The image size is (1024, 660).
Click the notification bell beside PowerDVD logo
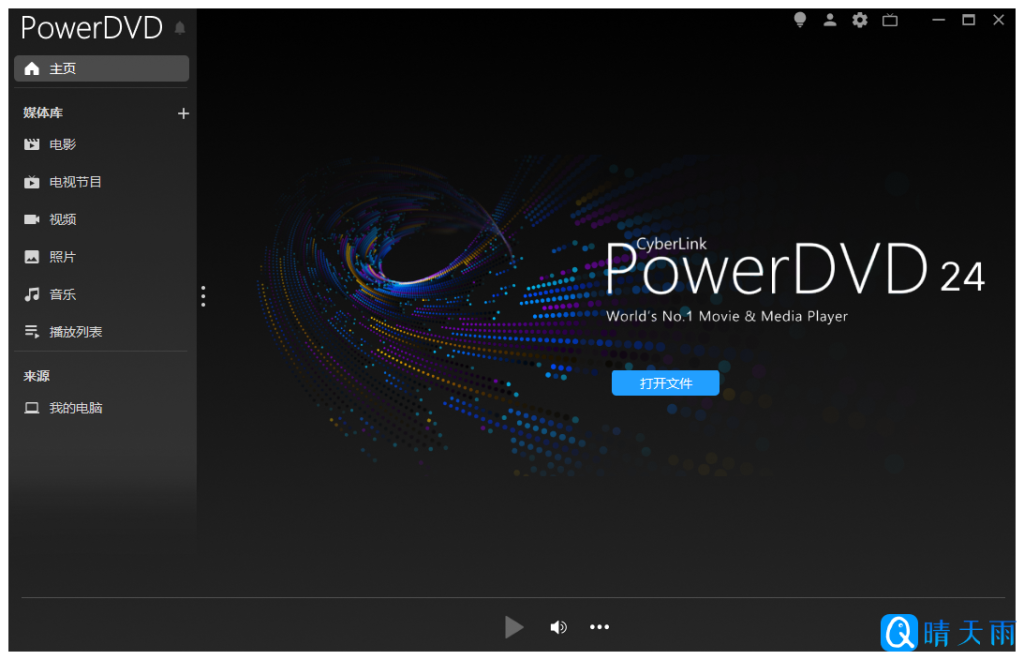tap(180, 28)
